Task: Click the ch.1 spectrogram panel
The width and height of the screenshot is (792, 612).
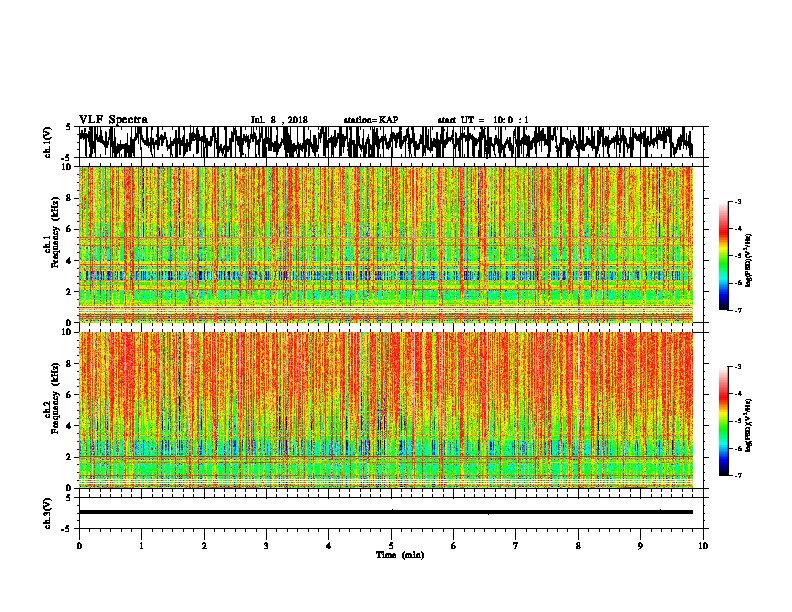Action: click(x=386, y=244)
